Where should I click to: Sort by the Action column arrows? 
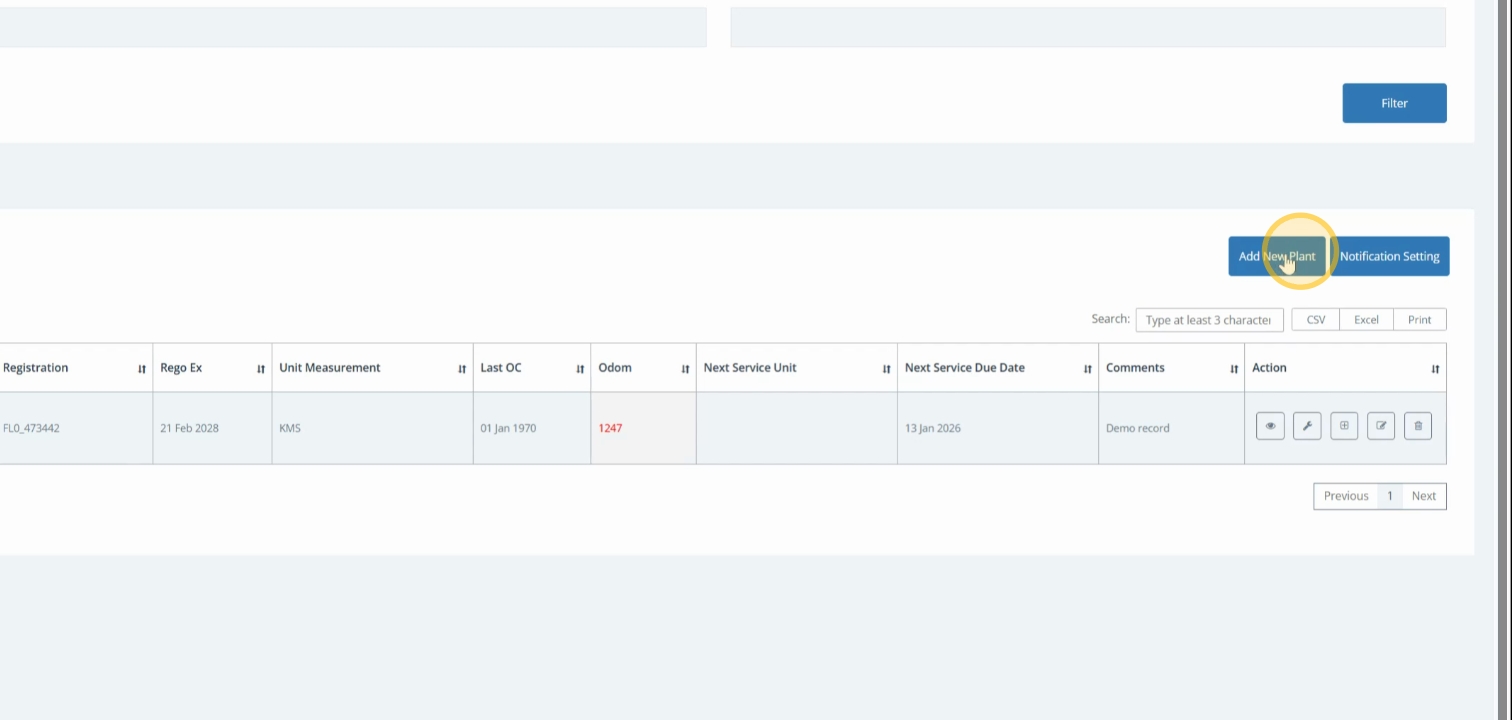[x=1435, y=369]
